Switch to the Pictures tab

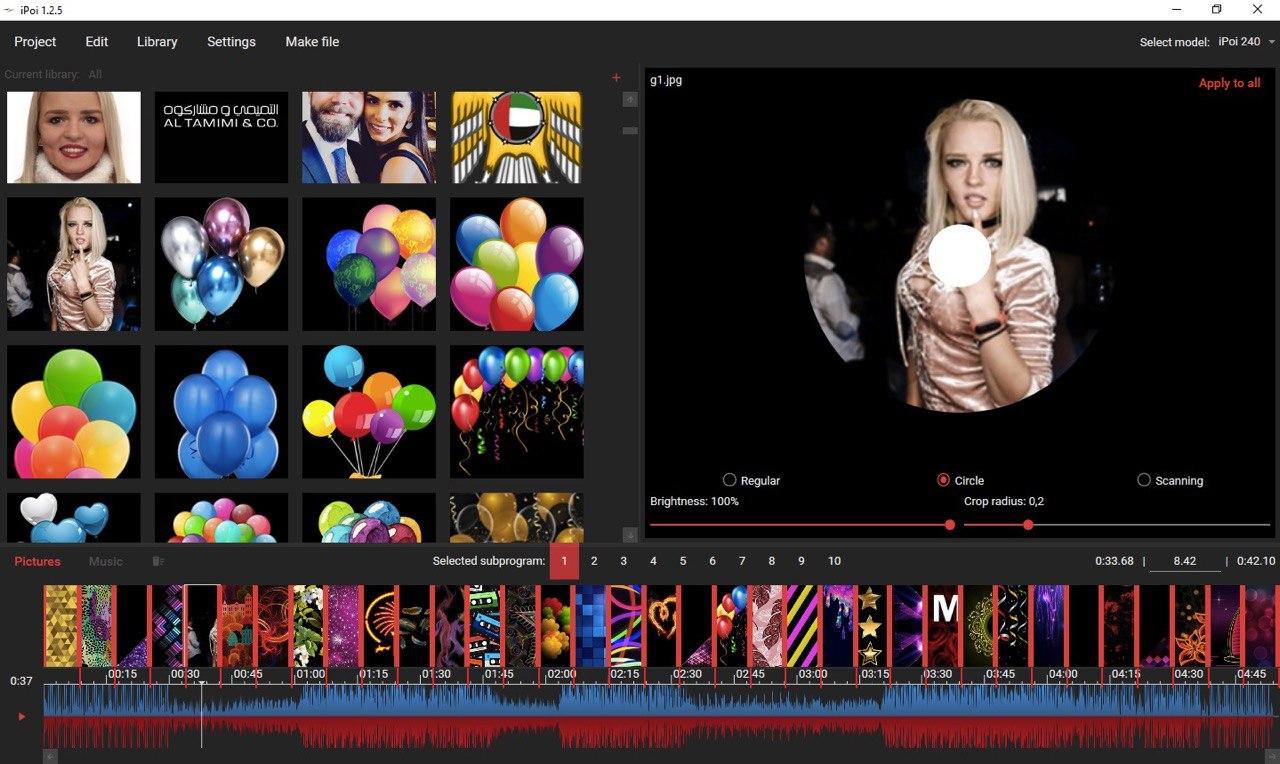37,561
